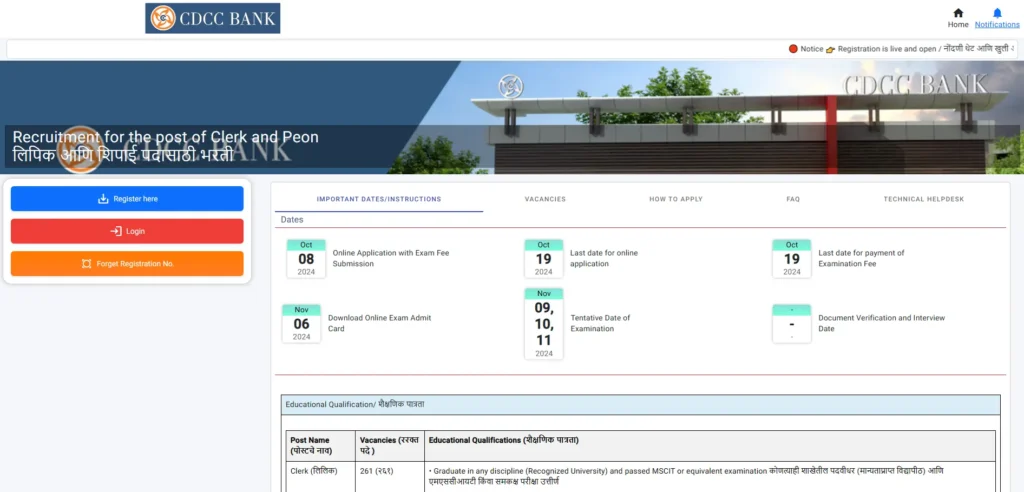Viewport: 1024px width, 492px height.
Task: Click the Notifications link text
Action: [997, 25]
